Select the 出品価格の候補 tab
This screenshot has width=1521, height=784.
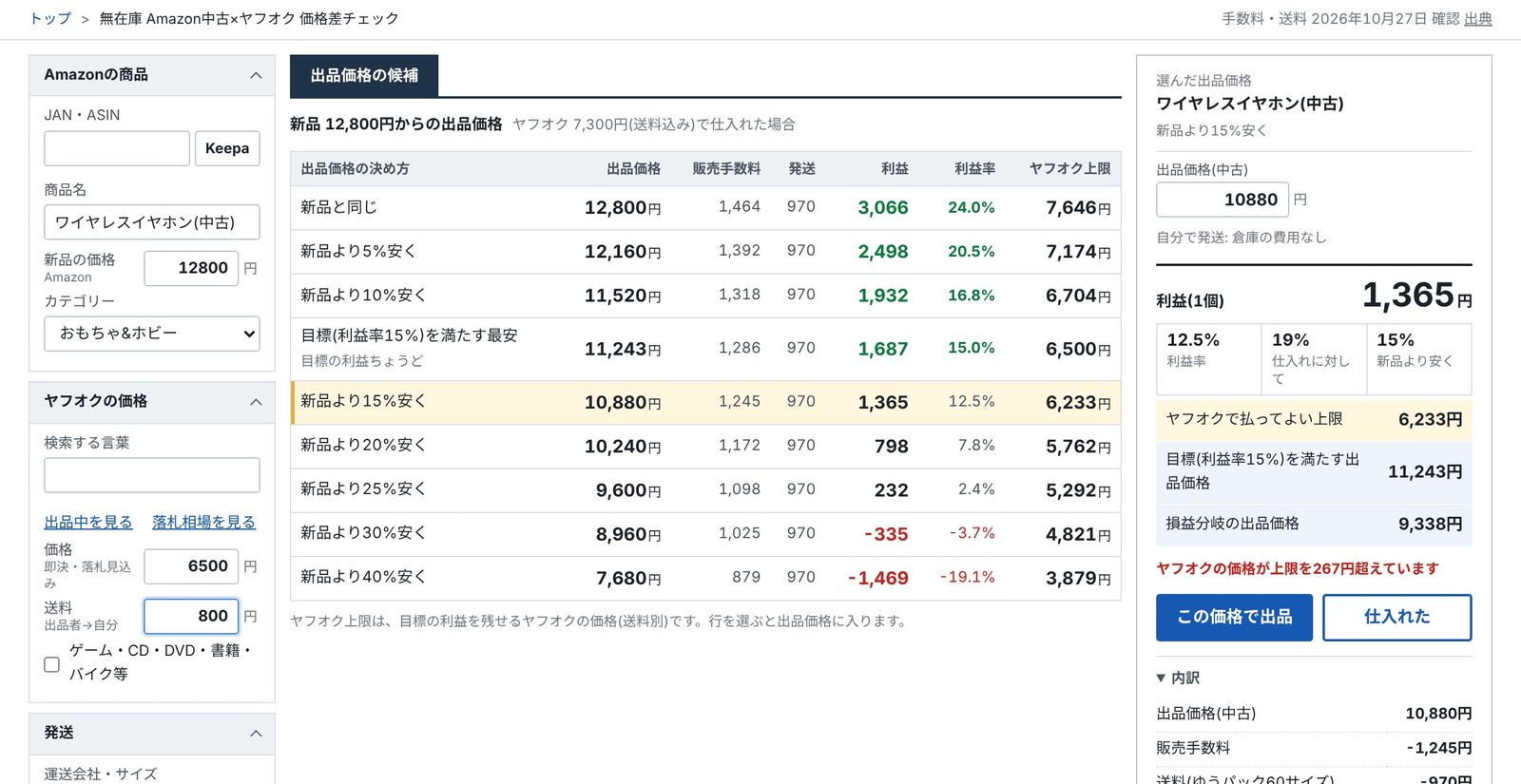[364, 75]
